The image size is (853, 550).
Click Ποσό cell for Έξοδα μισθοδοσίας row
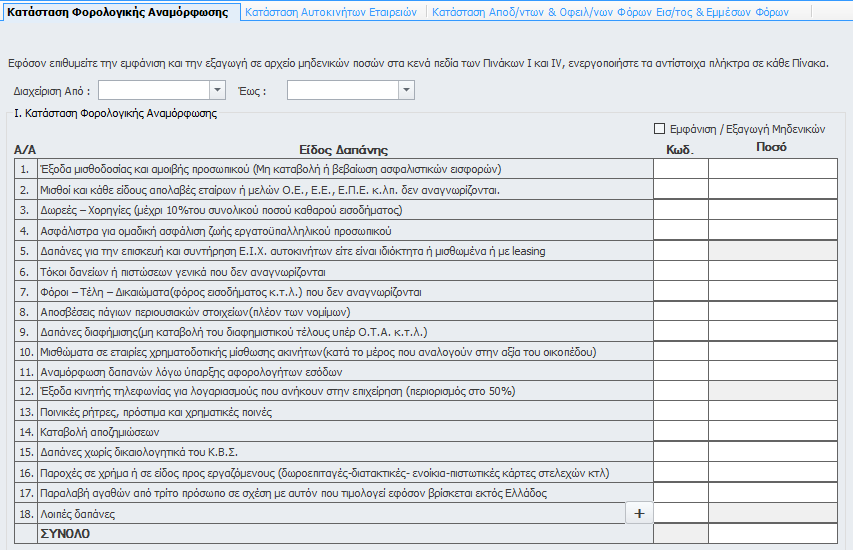coord(773,169)
